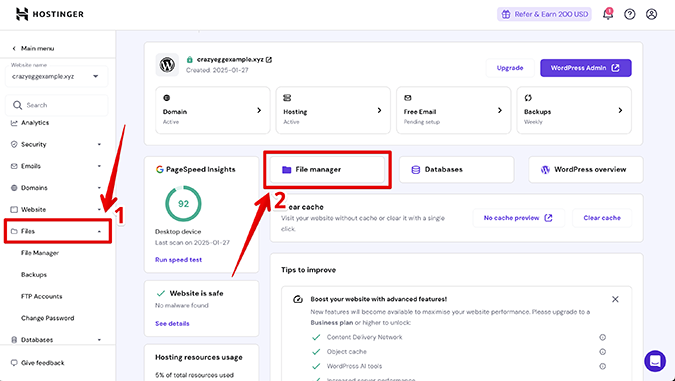The image size is (675, 381).
Task: Click the Hostinger logo
Action: [50, 14]
